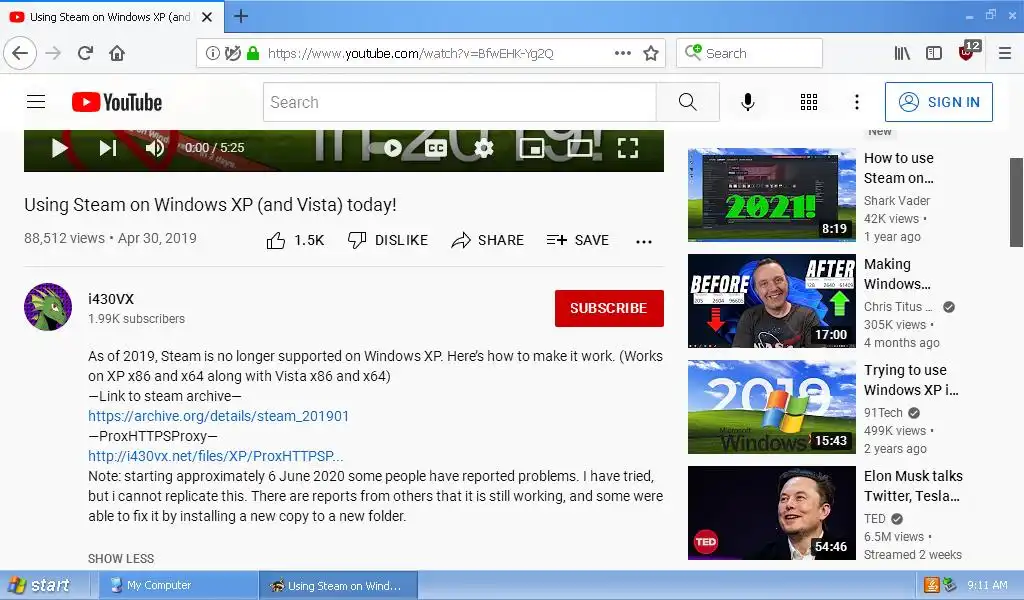Show site information icon in address bar
Viewport: 1024px width, 600px height.
tap(212, 54)
